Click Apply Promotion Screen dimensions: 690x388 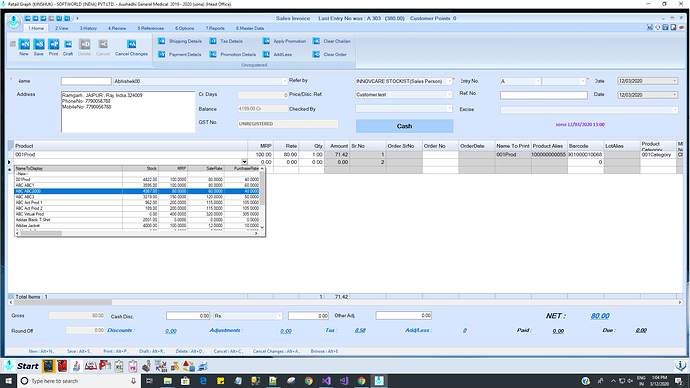tap(284, 41)
